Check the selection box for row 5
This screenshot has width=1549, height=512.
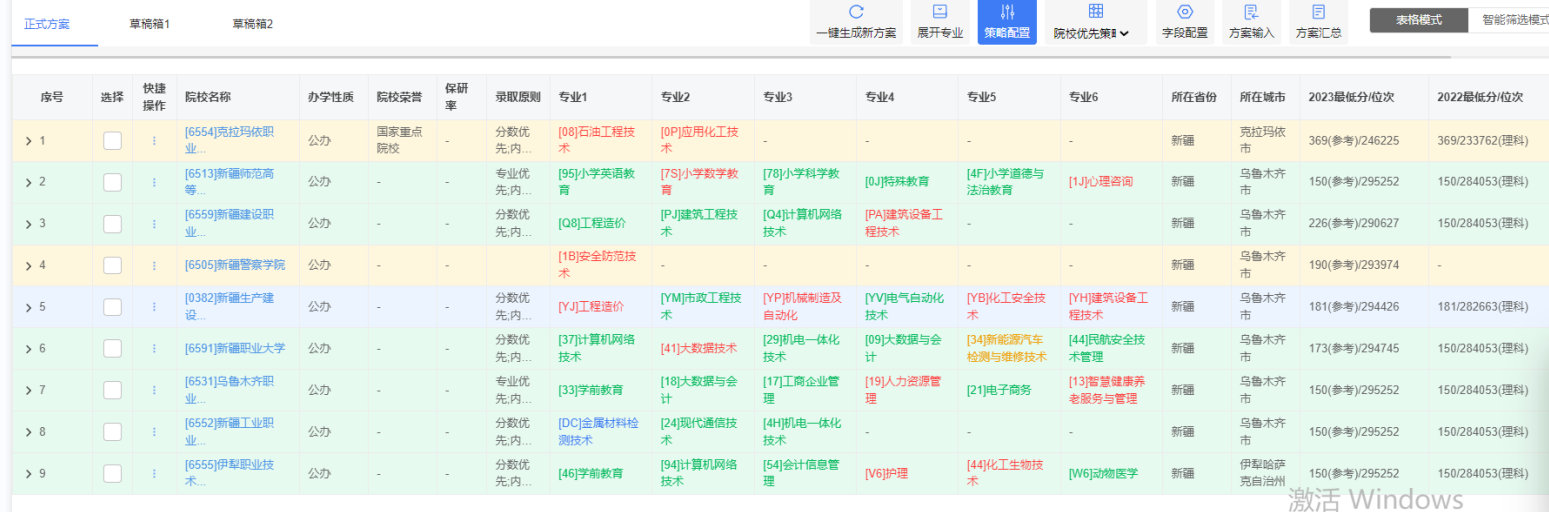coord(112,307)
